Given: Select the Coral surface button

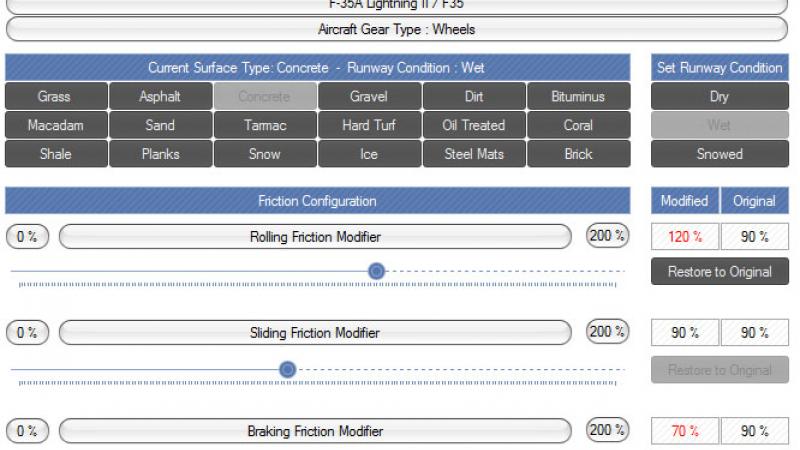Looking at the screenshot, I should [579, 126].
